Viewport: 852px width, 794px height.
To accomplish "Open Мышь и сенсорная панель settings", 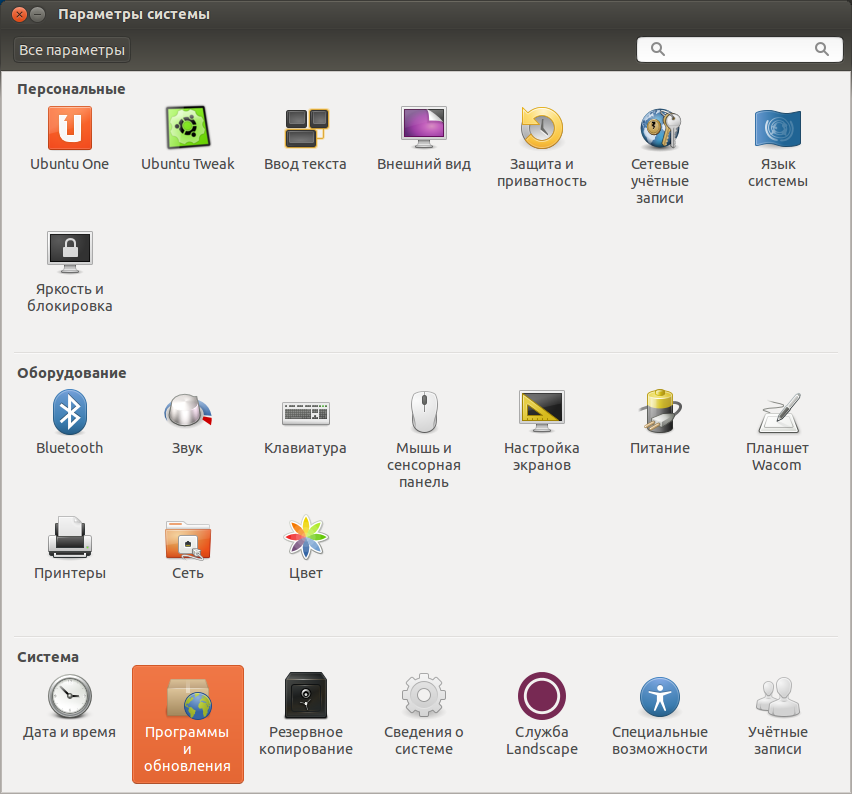I will 424,439.
